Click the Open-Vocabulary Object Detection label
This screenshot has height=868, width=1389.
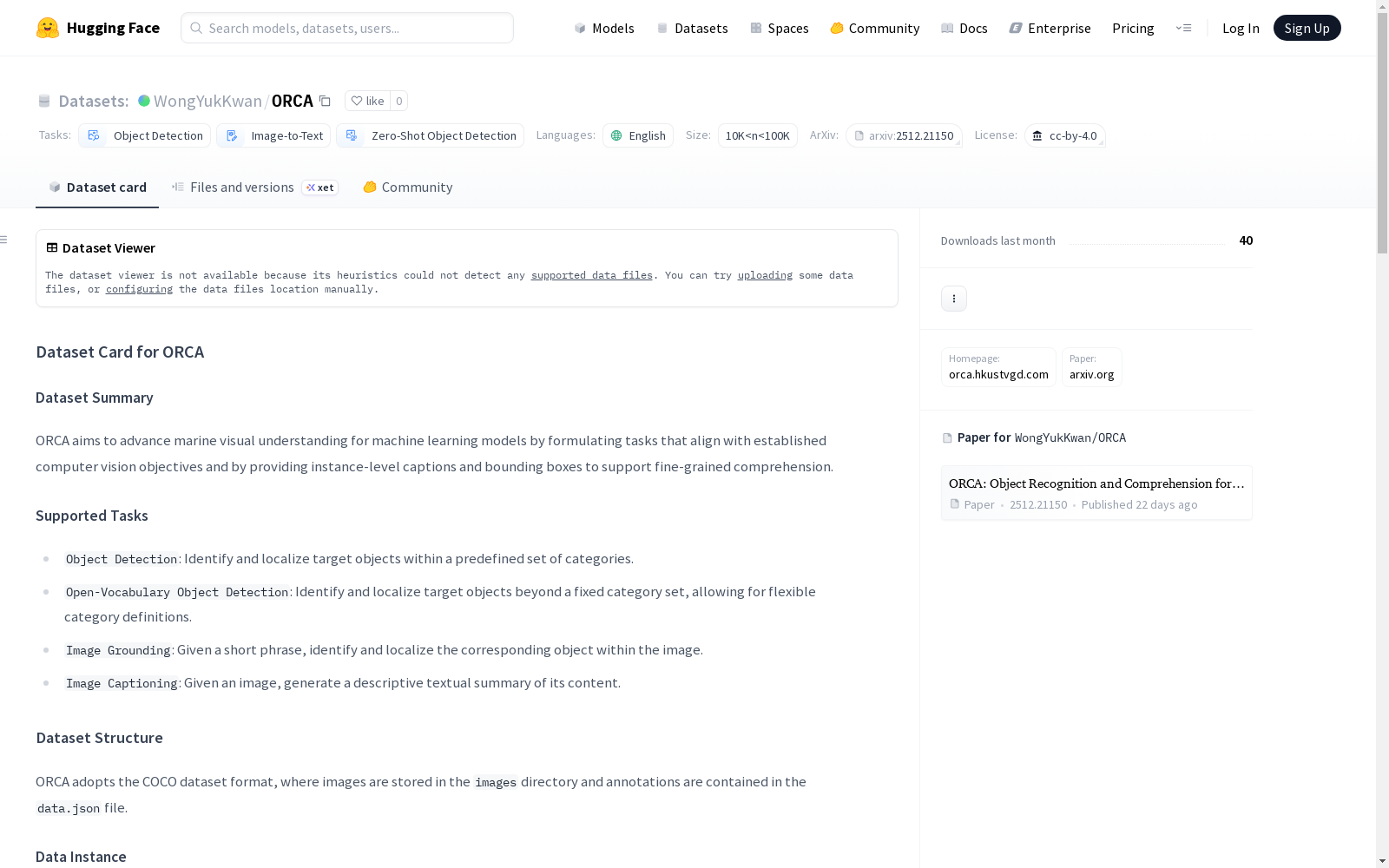click(x=177, y=592)
